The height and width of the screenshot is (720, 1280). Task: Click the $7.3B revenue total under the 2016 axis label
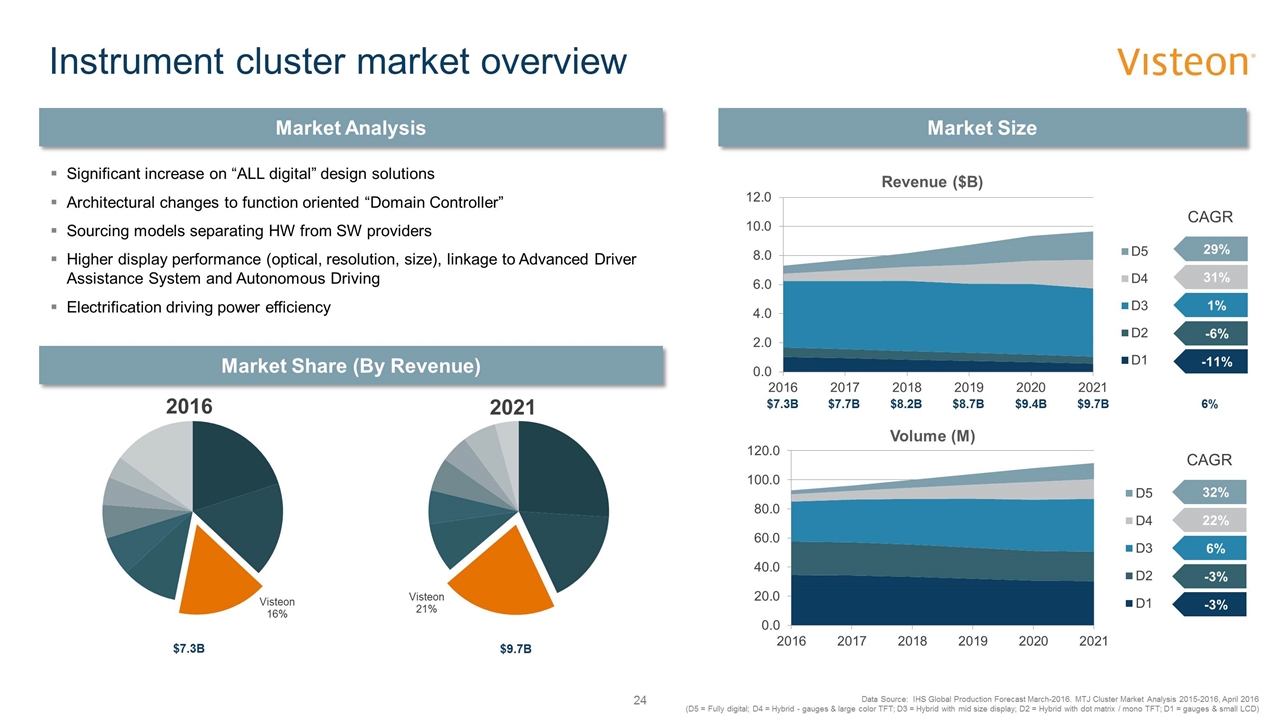(783, 404)
